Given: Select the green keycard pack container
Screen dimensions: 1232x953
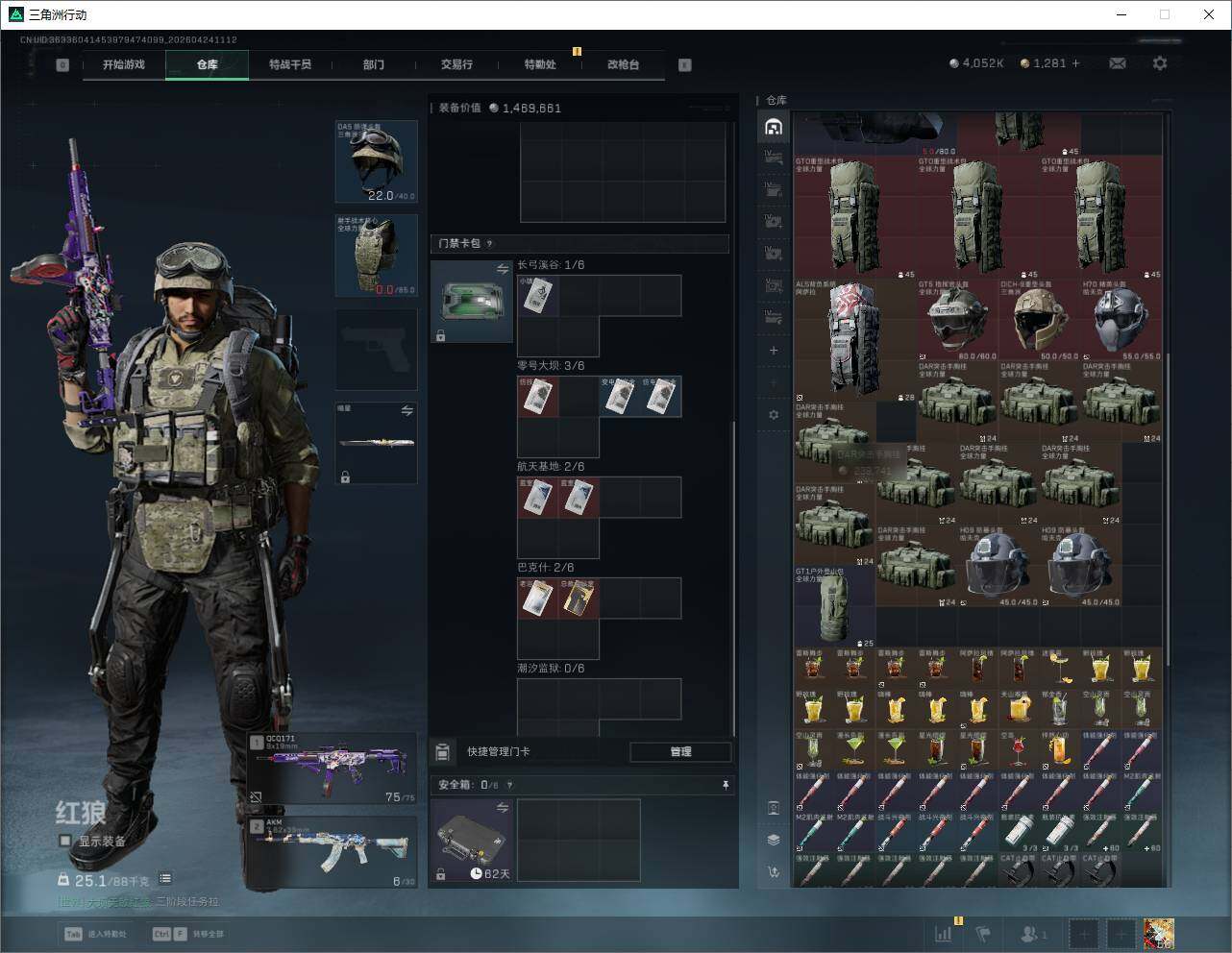Looking at the screenshot, I should pos(472,302).
